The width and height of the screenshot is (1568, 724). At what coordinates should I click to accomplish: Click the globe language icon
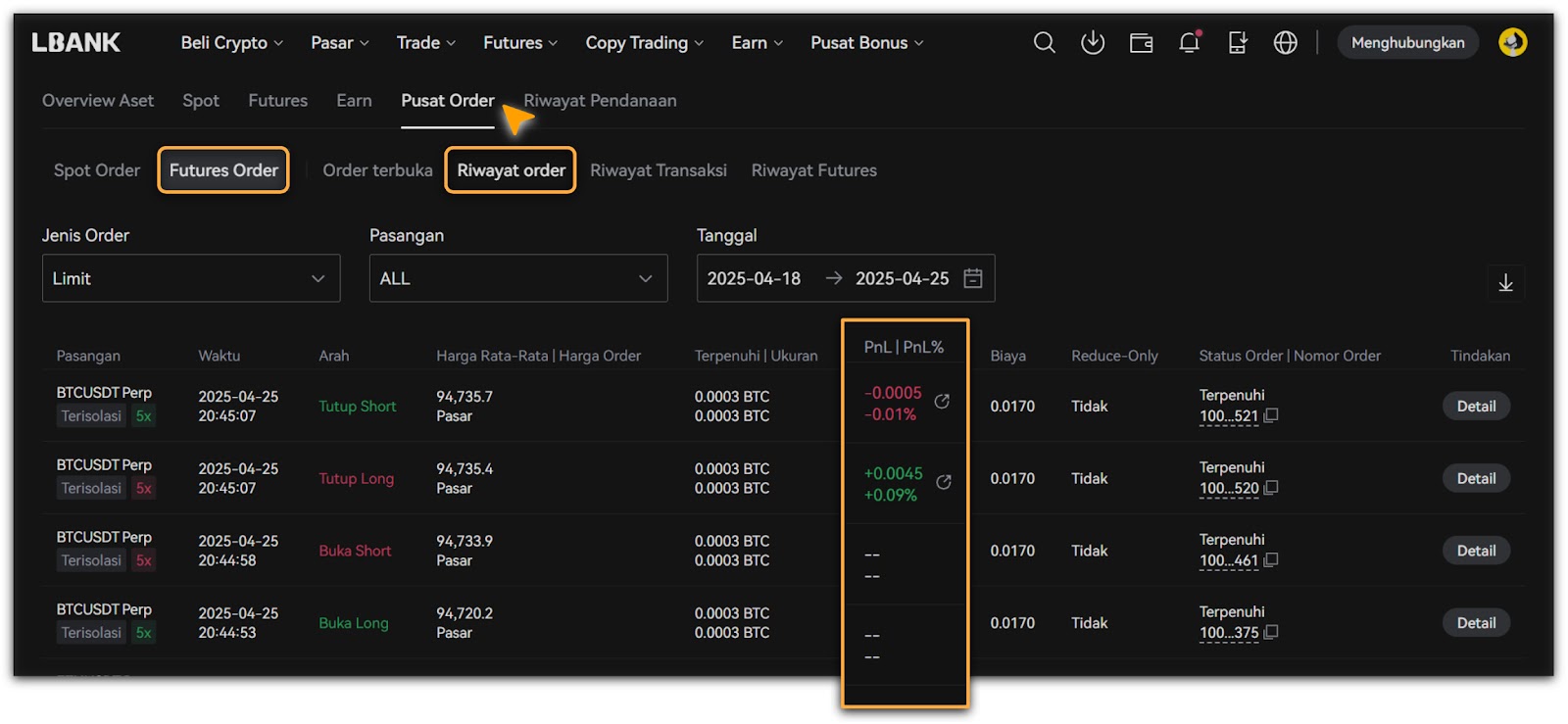(x=1285, y=43)
